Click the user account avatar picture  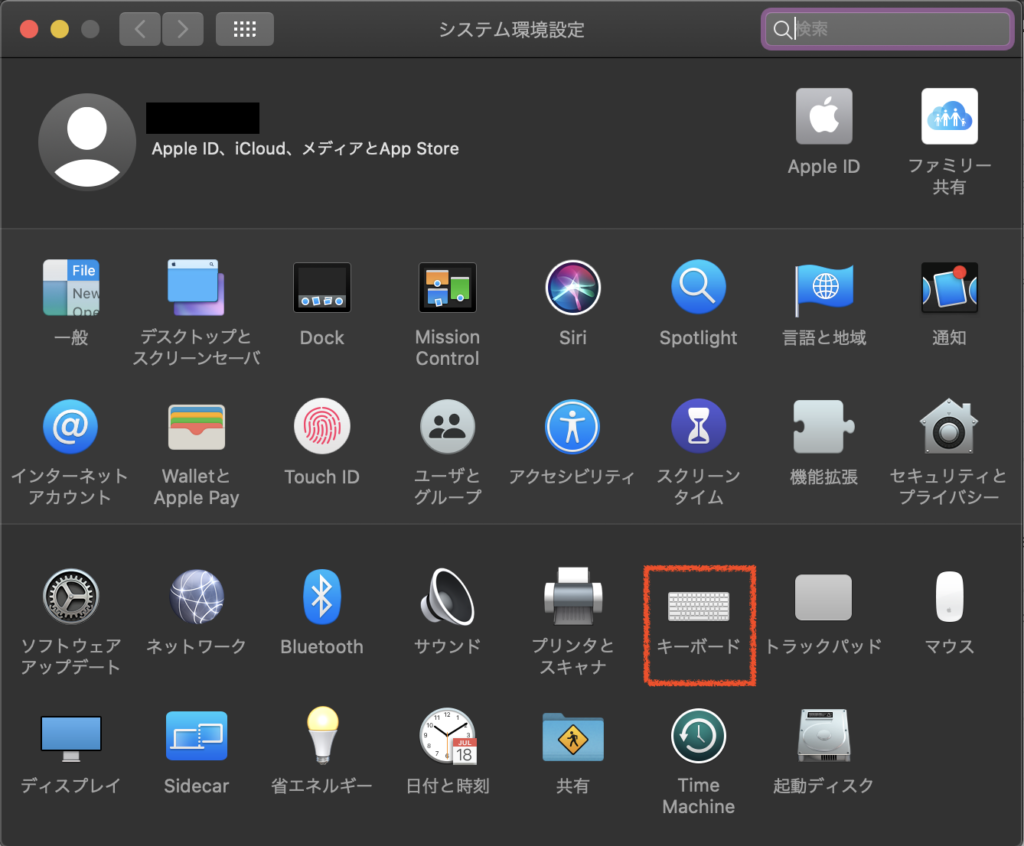(87, 142)
